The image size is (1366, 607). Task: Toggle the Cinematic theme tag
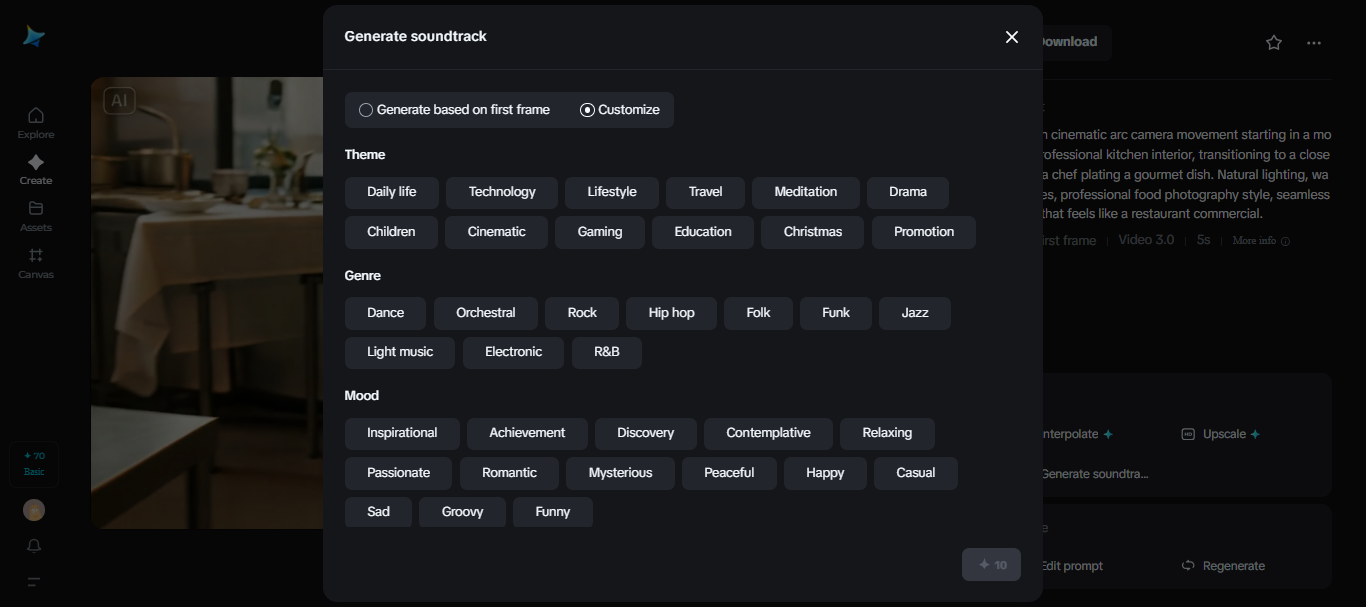tap(496, 232)
